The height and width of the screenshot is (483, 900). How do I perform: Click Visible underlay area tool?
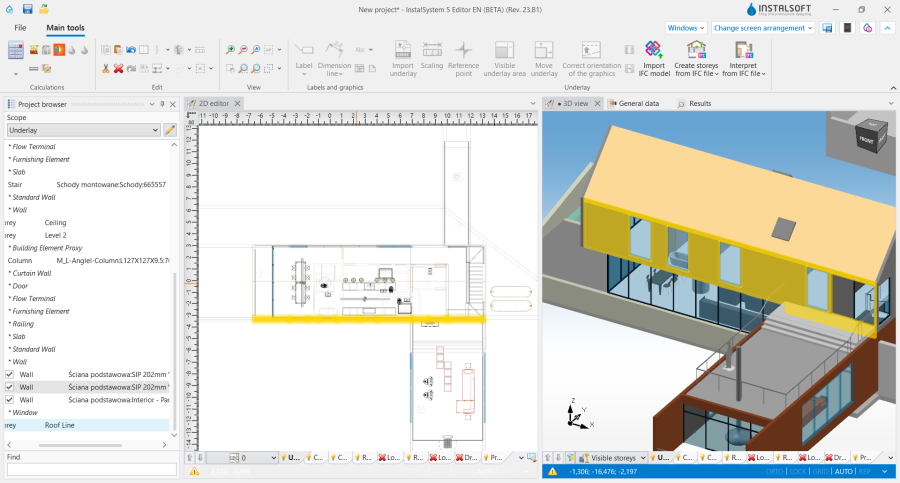505,59
